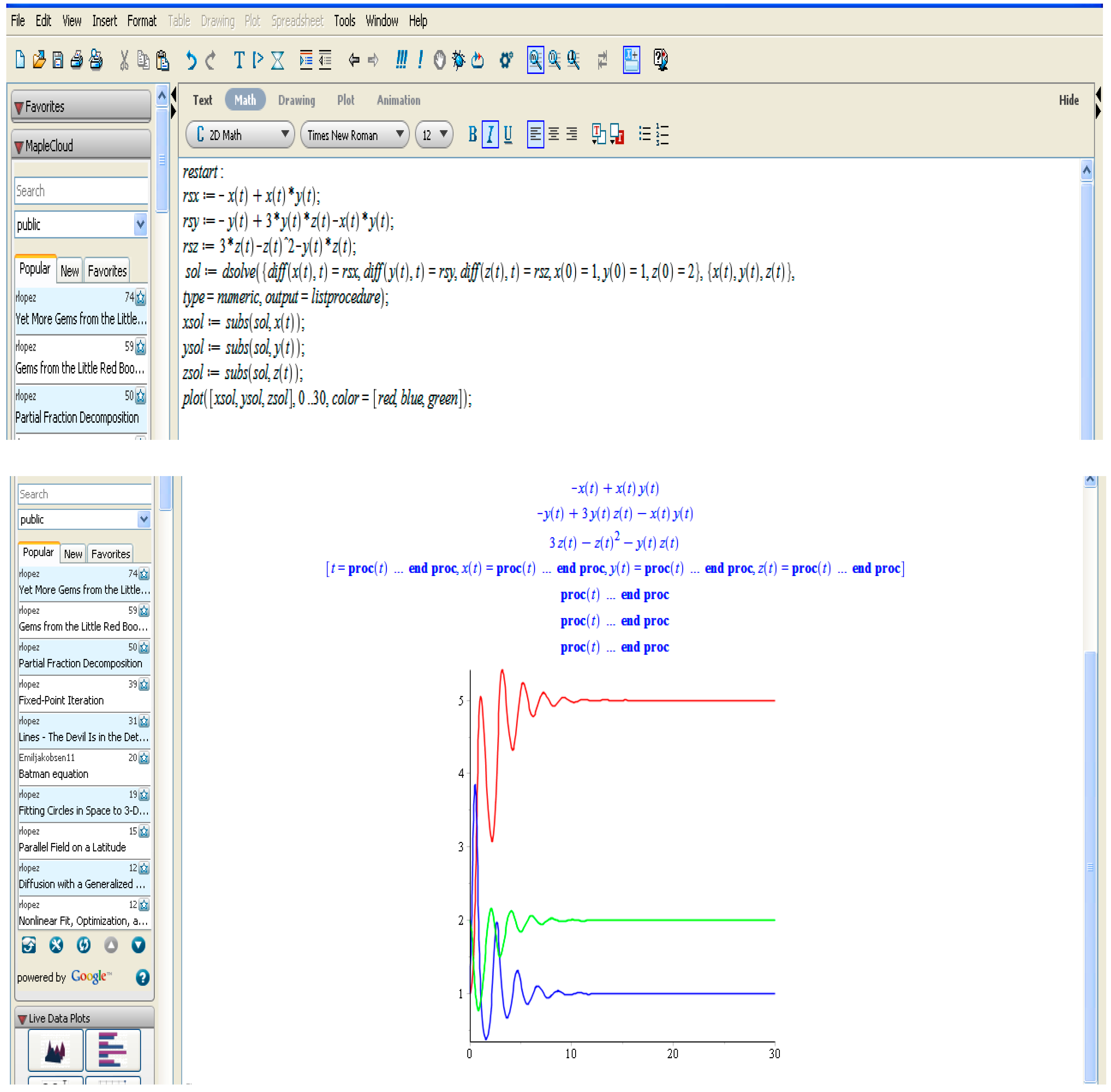Toggle Bold formatting button
This screenshot has width=1111, height=1092.
pyautogui.click(x=472, y=134)
